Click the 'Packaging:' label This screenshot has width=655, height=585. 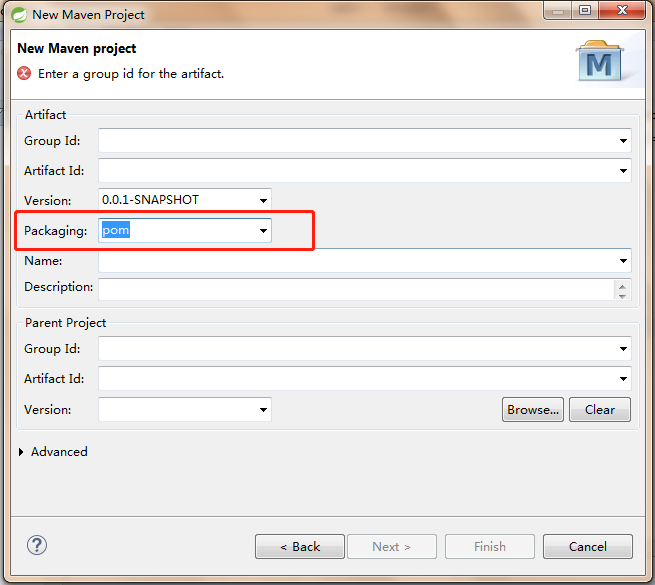click(56, 231)
